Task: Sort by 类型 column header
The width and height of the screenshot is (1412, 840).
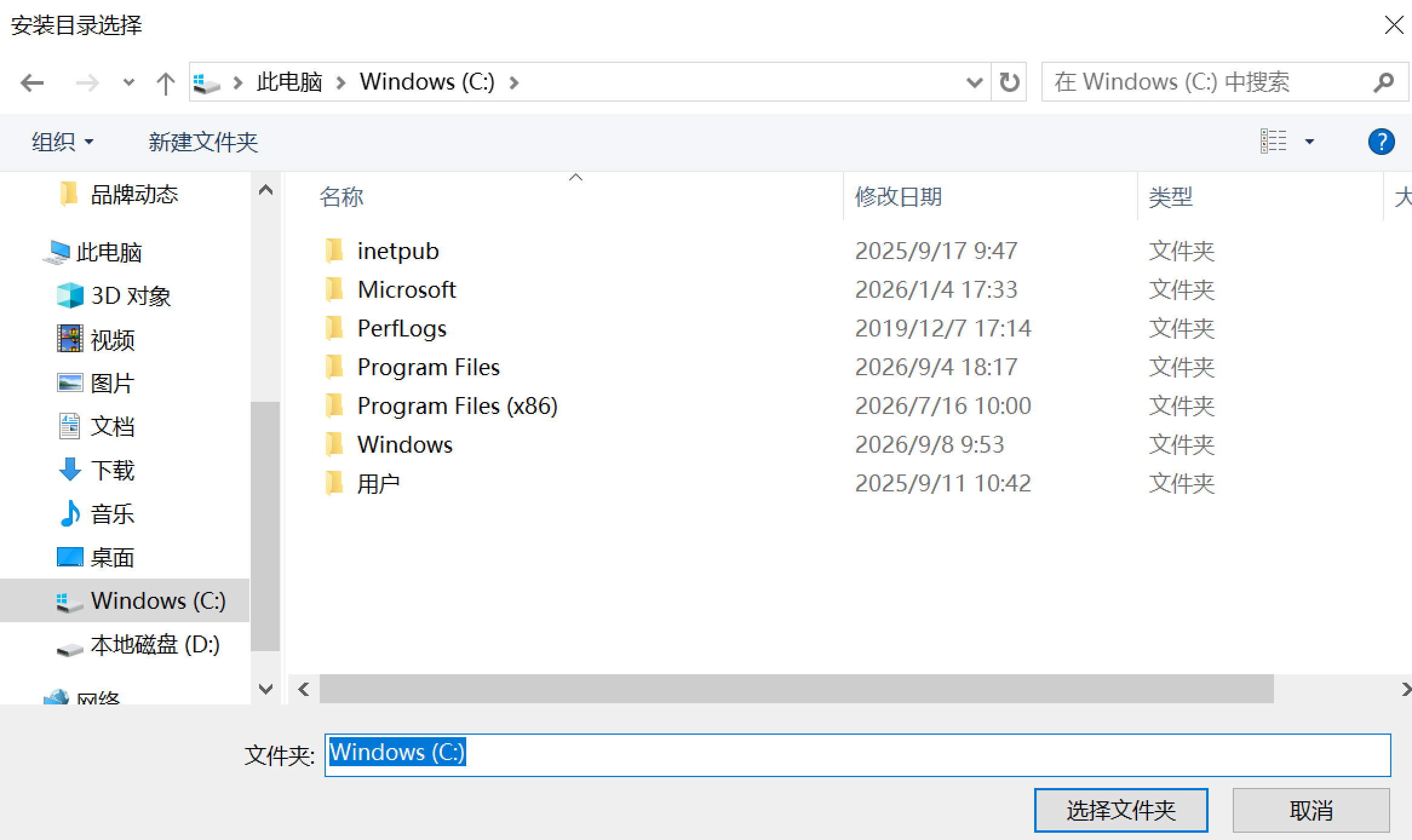Action: point(1170,197)
